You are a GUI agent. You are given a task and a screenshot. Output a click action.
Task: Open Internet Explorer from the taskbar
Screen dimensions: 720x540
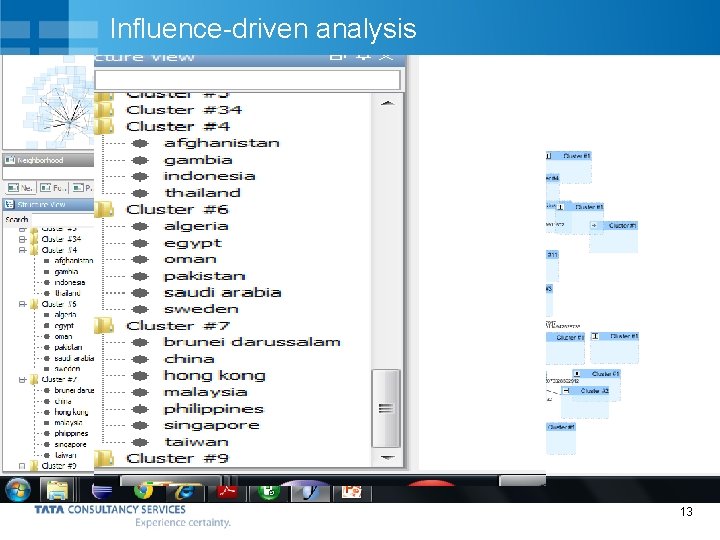(x=184, y=492)
